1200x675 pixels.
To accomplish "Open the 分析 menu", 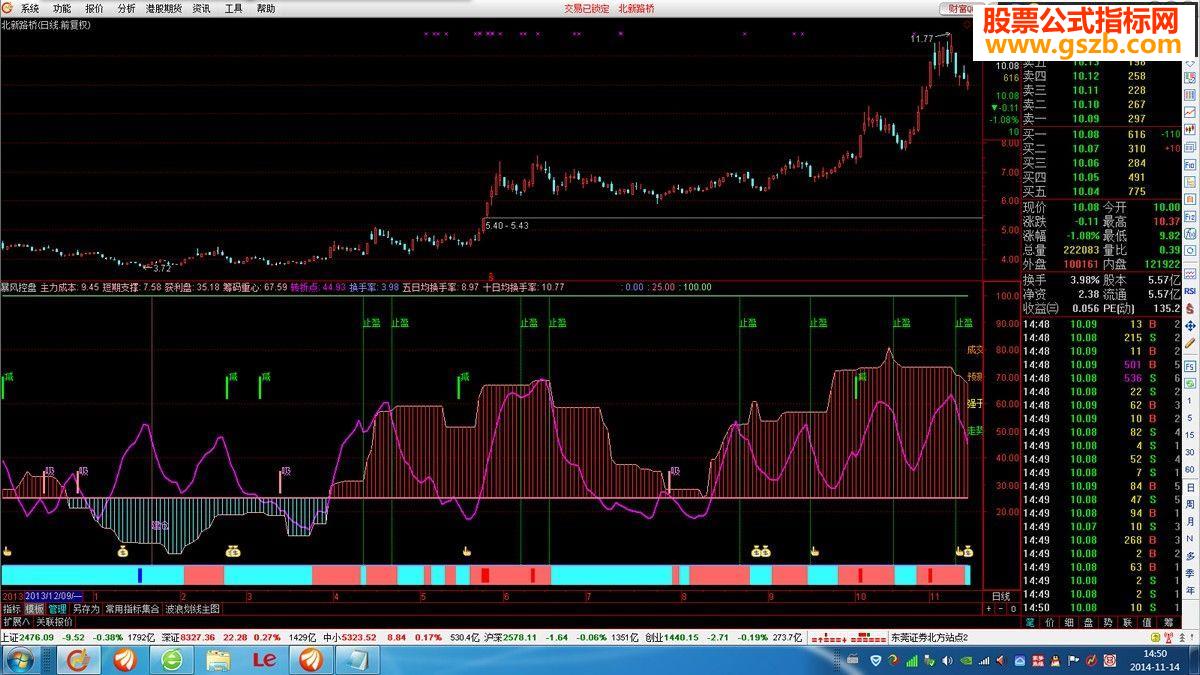I will (x=126, y=8).
